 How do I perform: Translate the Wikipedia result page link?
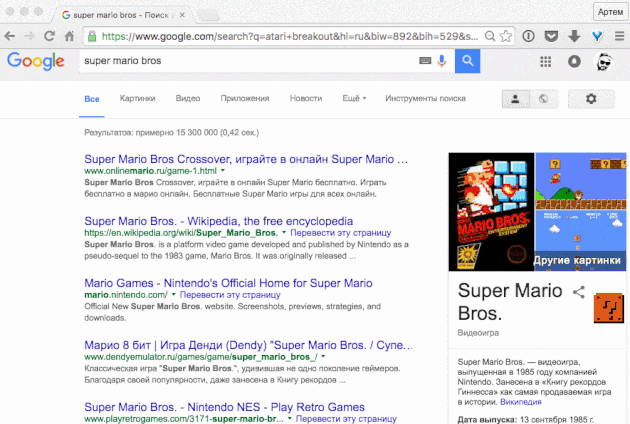click(341, 233)
